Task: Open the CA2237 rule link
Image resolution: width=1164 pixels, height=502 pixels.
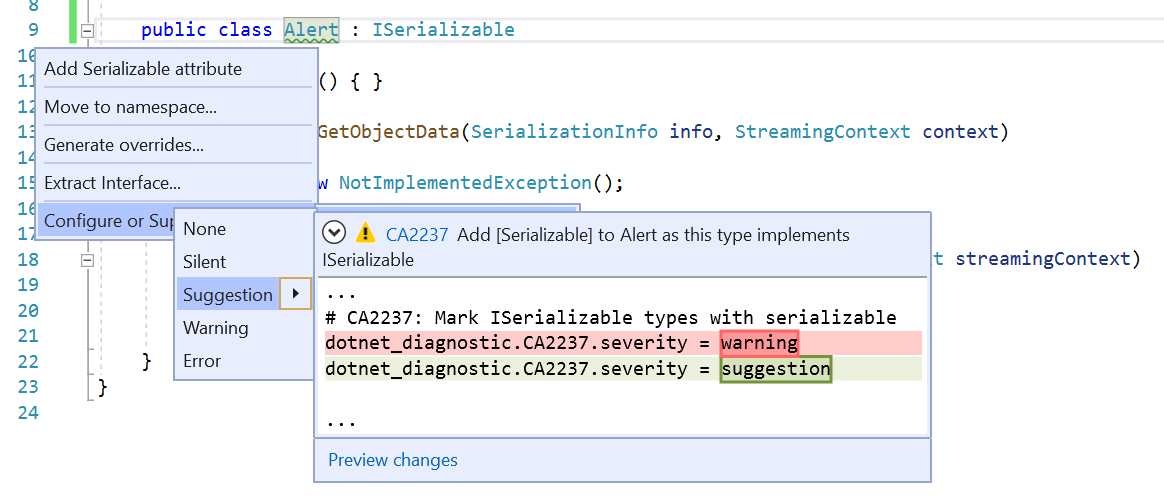Action: point(417,235)
